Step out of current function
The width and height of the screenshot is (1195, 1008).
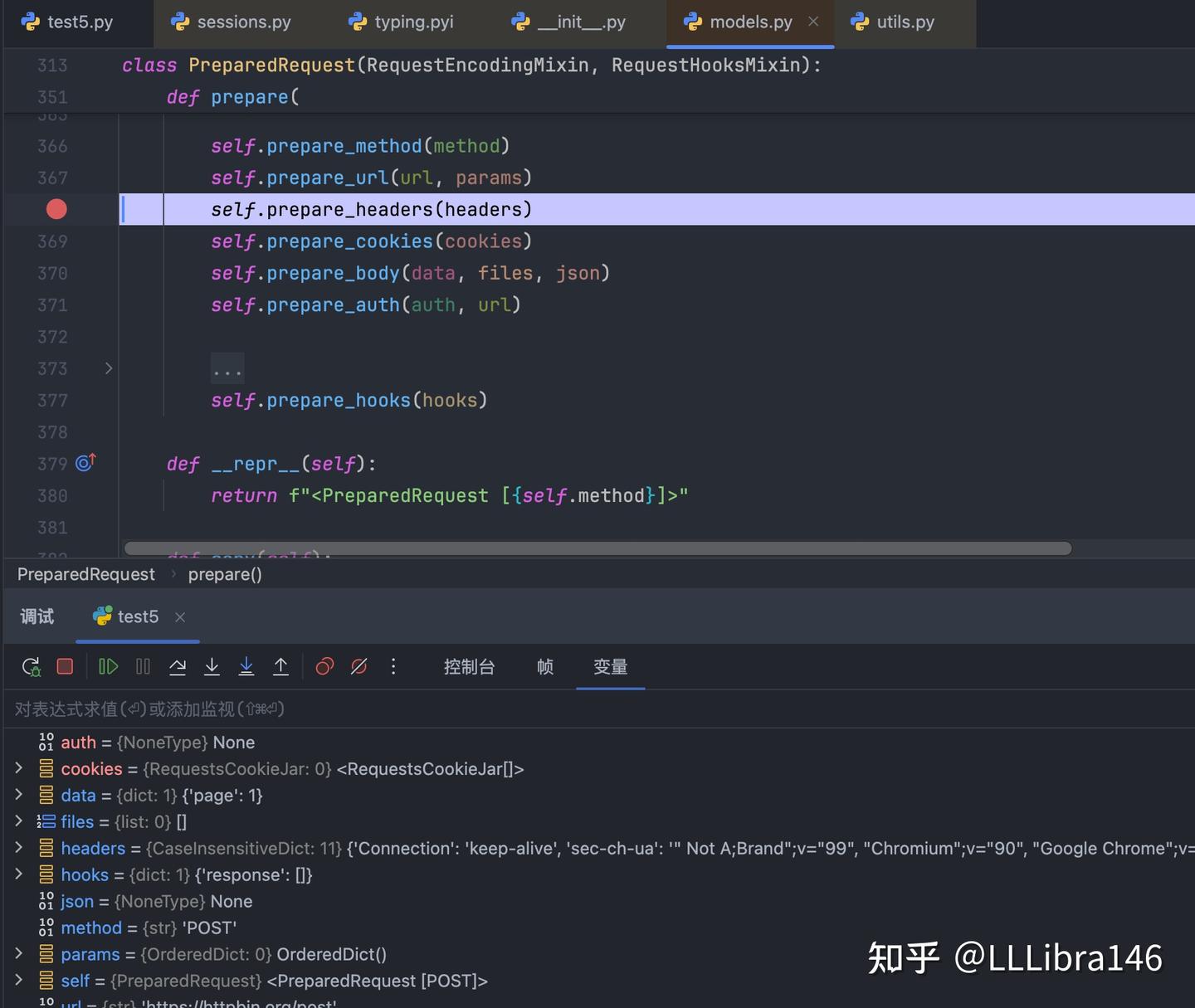pos(281,666)
